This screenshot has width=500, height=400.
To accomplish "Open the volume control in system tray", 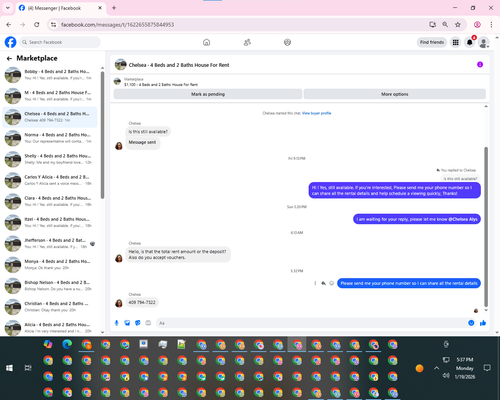I will 446,376.
